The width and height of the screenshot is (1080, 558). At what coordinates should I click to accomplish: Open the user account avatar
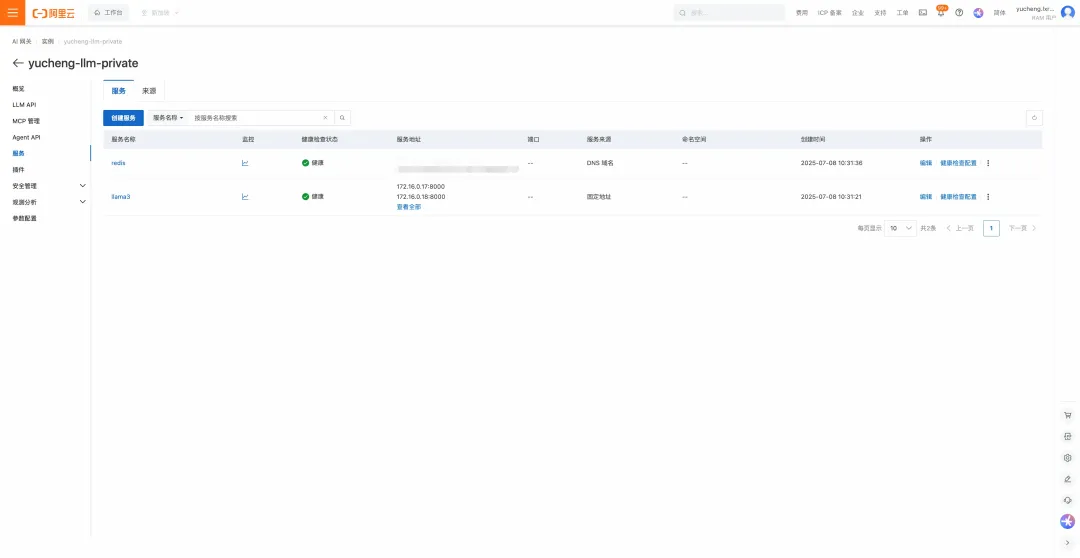[x=1067, y=12]
